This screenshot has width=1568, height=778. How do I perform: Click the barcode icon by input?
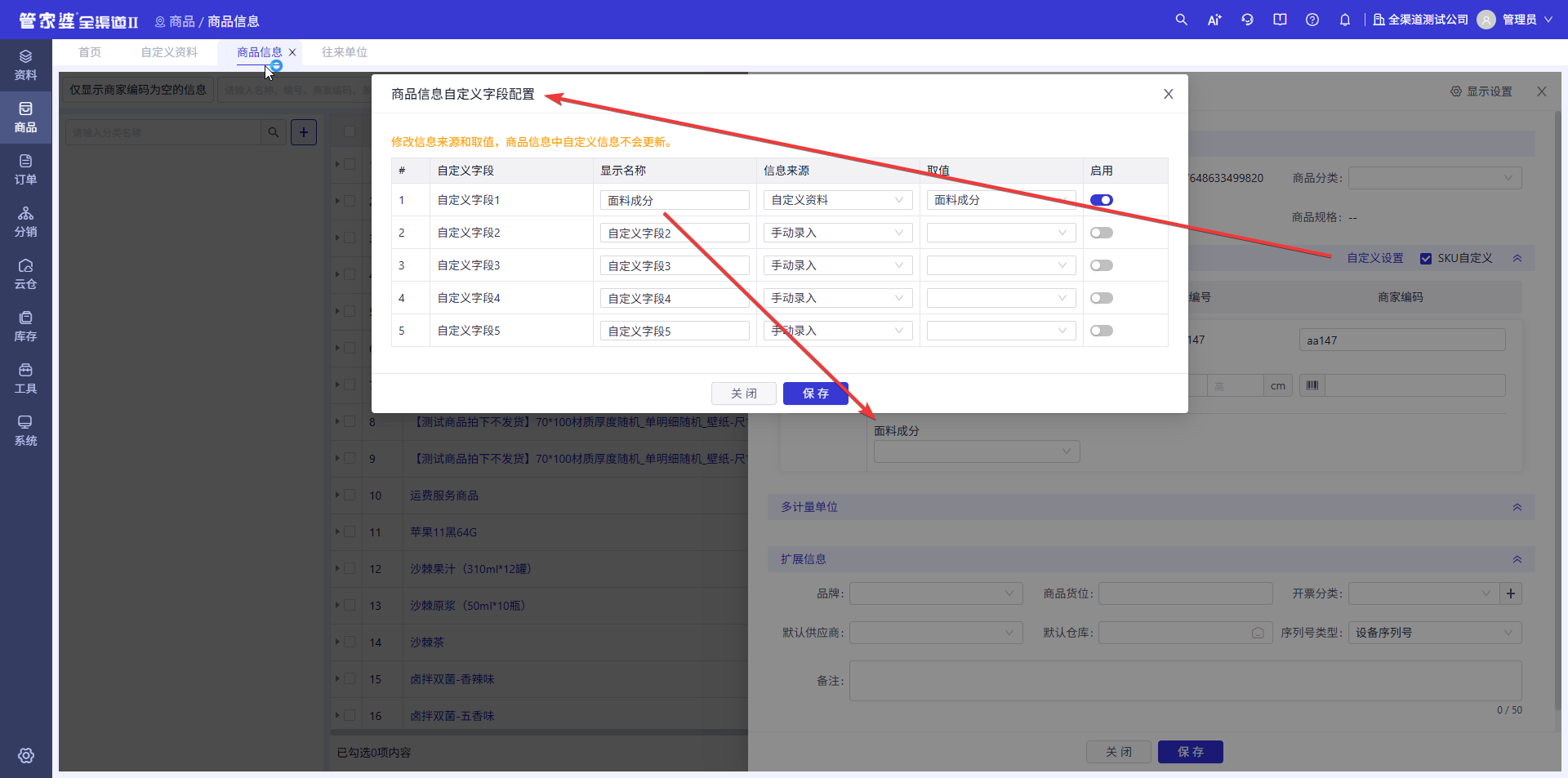(1312, 385)
